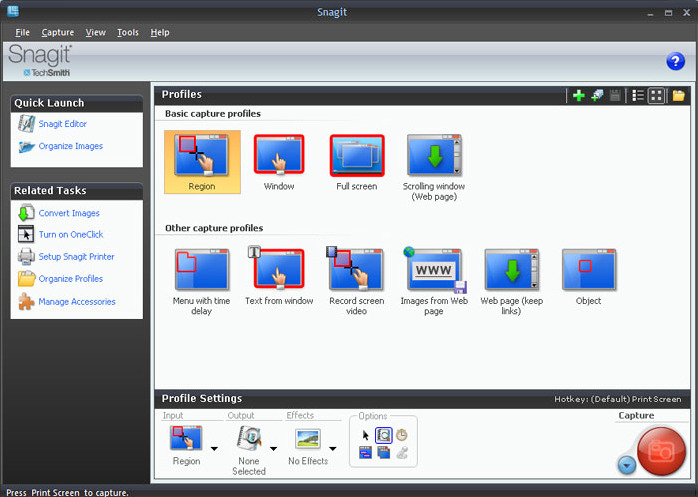Pick the Scrolling window (Web page) profile
Viewport: 698px width, 497px height.
click(x=434, y=167)
